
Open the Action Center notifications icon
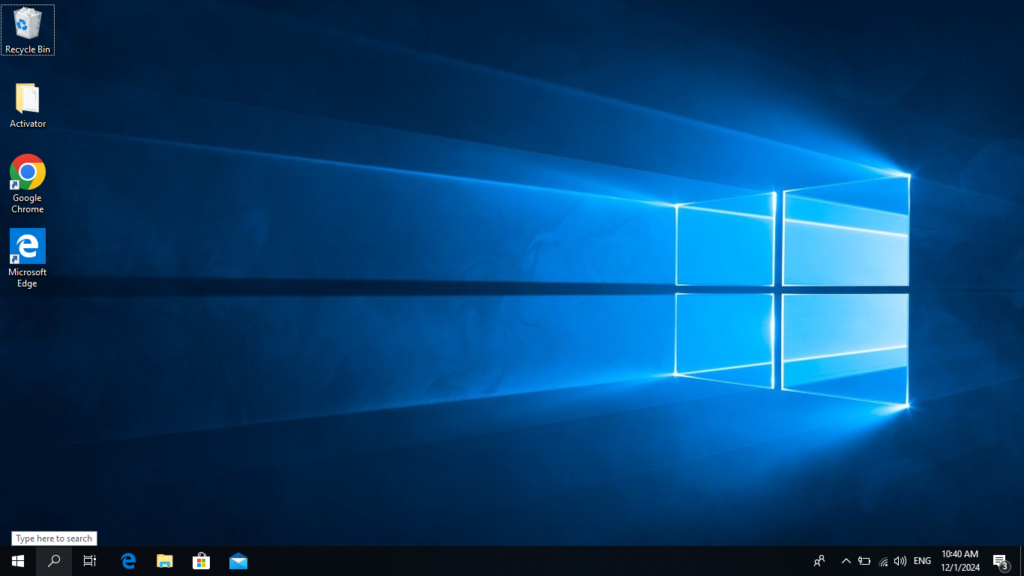click(x=1001, y=561)
